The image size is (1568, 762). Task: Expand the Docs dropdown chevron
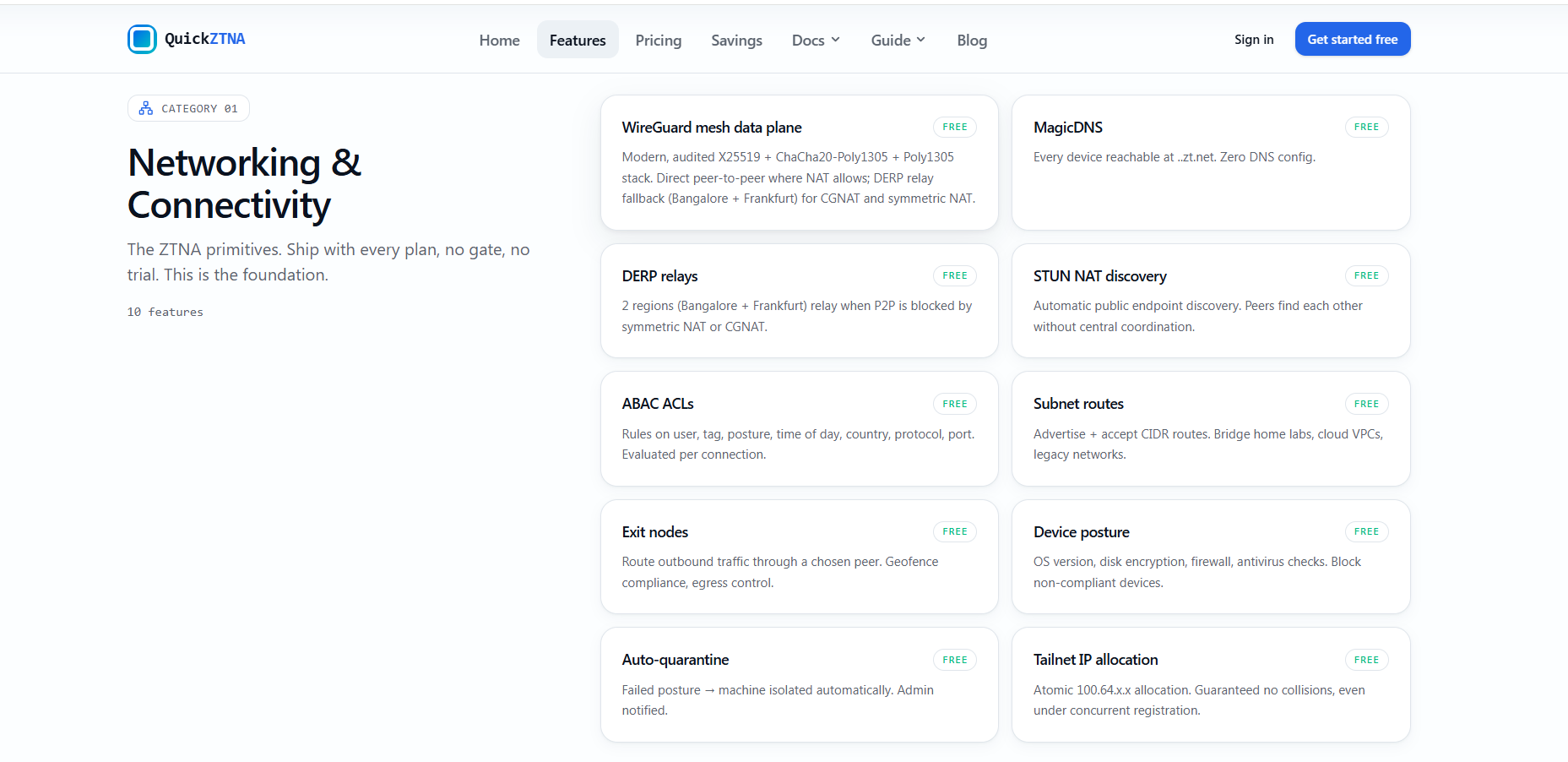click(x=836, y=40)
